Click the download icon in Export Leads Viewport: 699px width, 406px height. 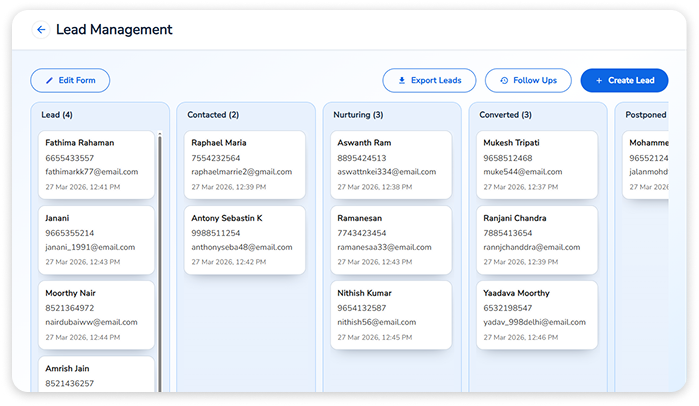point(402,81)
